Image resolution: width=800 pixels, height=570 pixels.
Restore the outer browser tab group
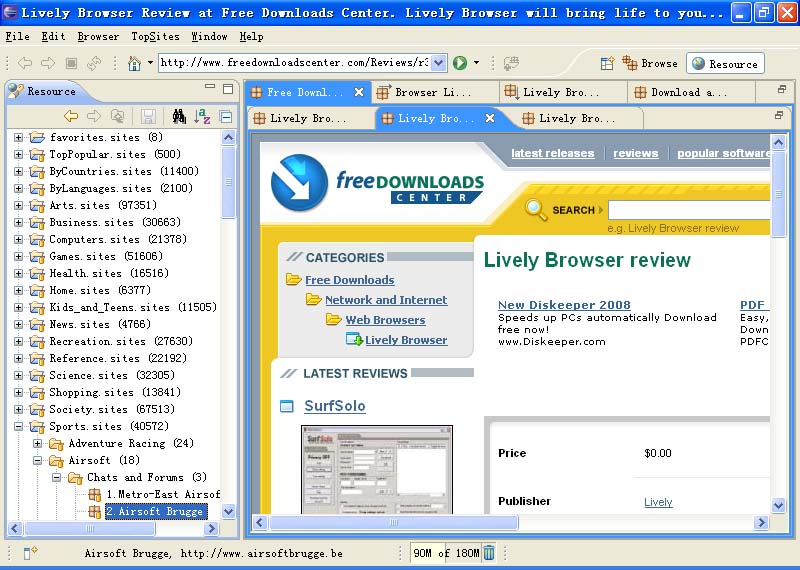click(x=782, y=89)
